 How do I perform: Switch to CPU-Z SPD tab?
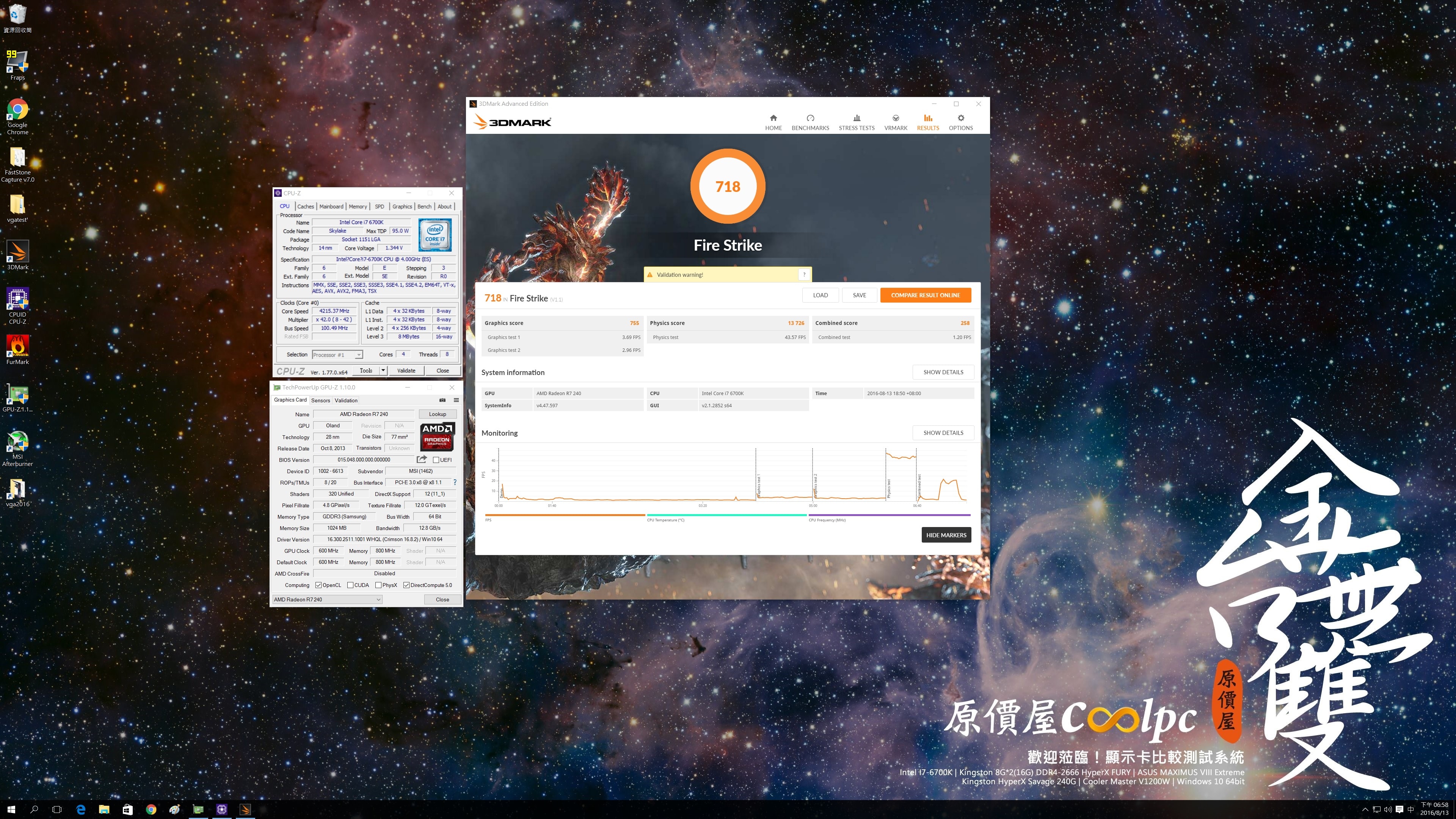pos(379,206)
